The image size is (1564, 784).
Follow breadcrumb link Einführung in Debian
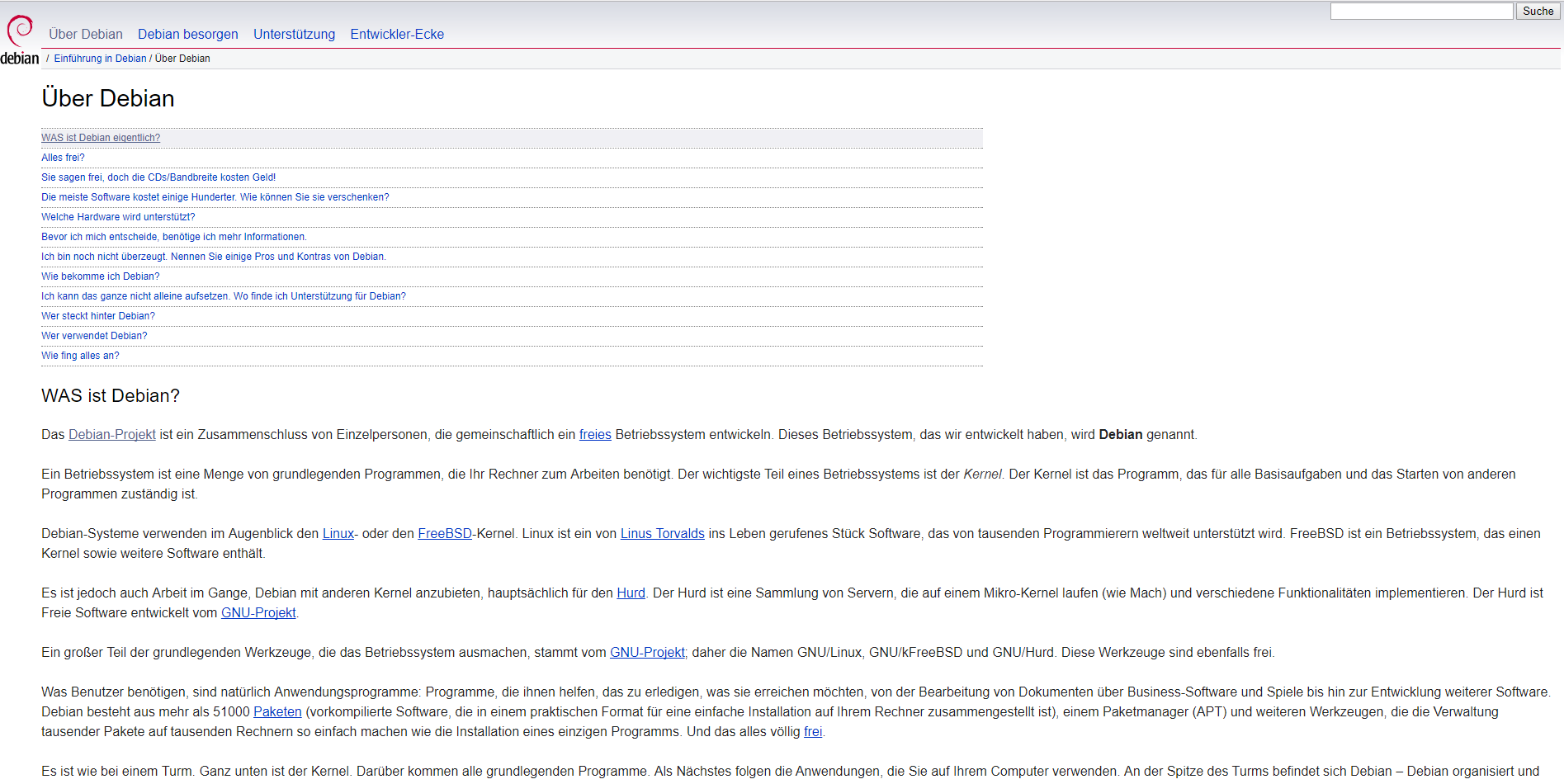(100, 59)
